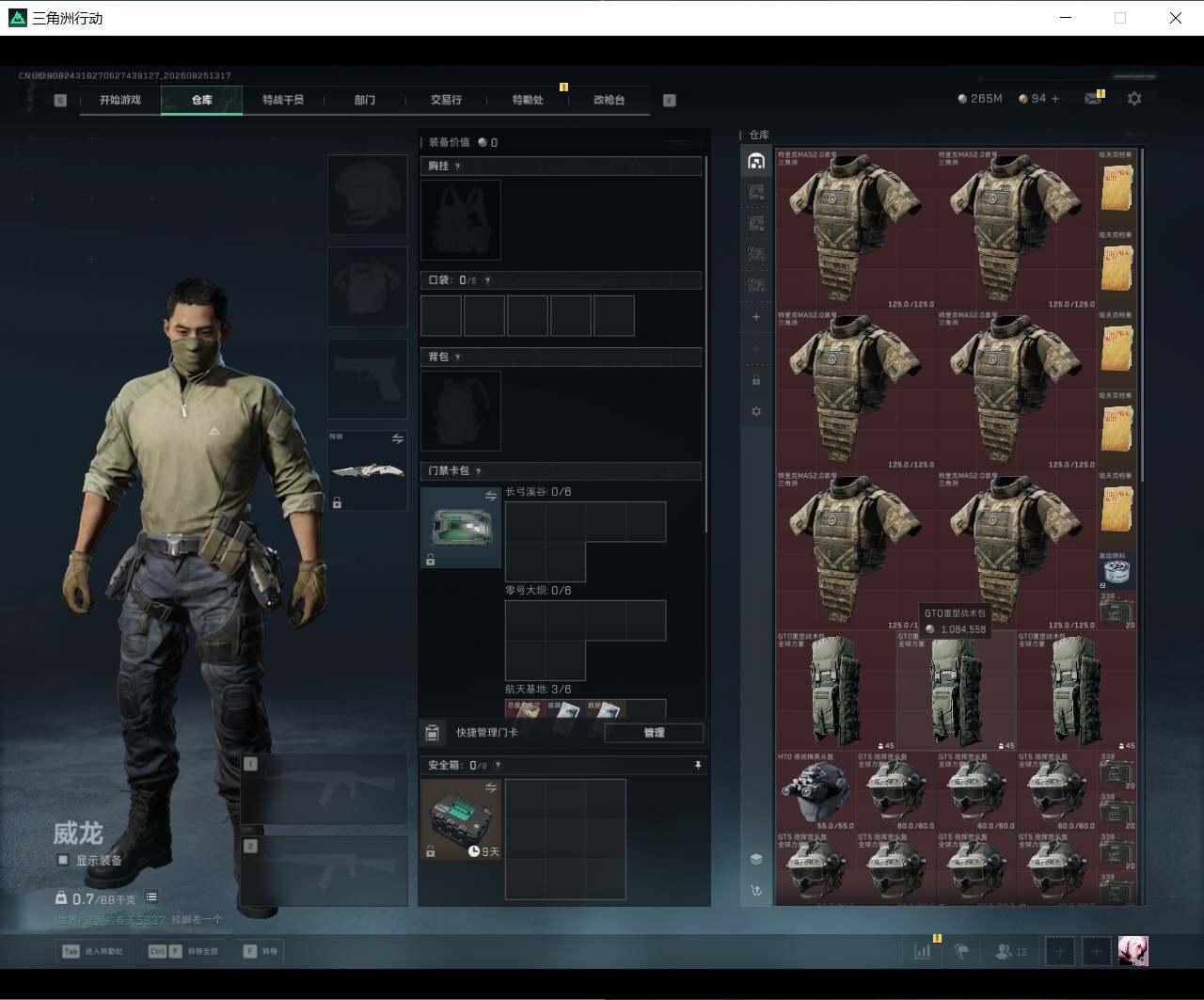Click the 长弓溪谷: 0/6 label
1204x1000 pixels.
[538, 492]
